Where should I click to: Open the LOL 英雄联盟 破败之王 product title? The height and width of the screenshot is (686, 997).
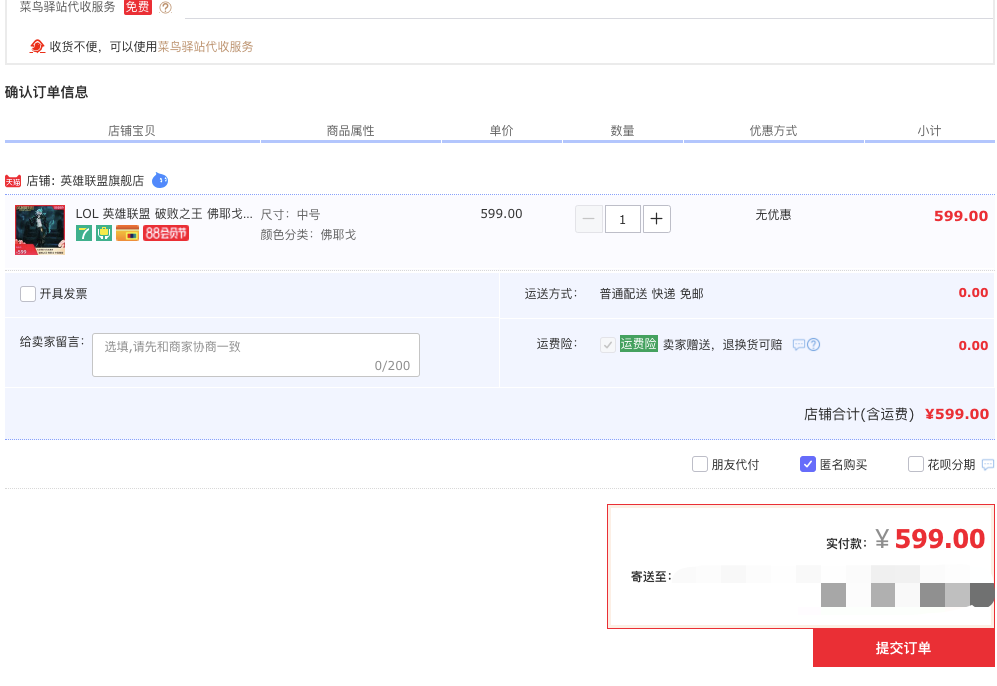click(164, 214)
